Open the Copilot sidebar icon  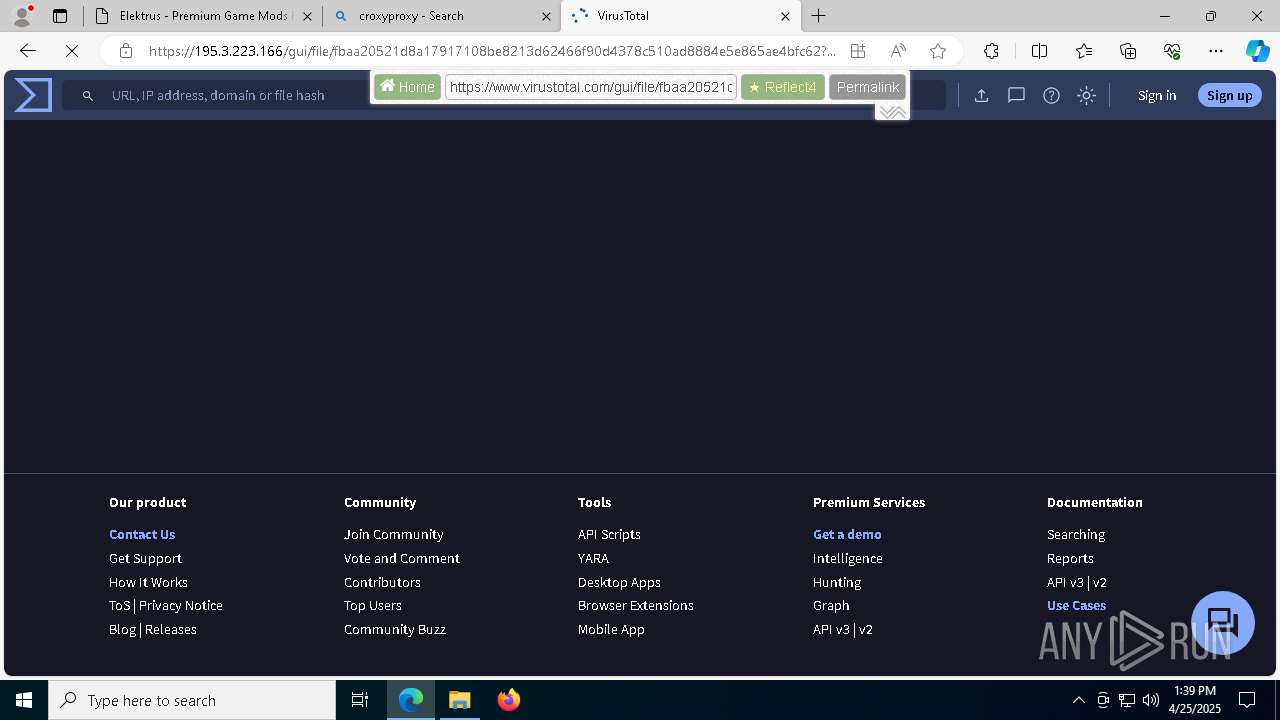(1257, 51)
